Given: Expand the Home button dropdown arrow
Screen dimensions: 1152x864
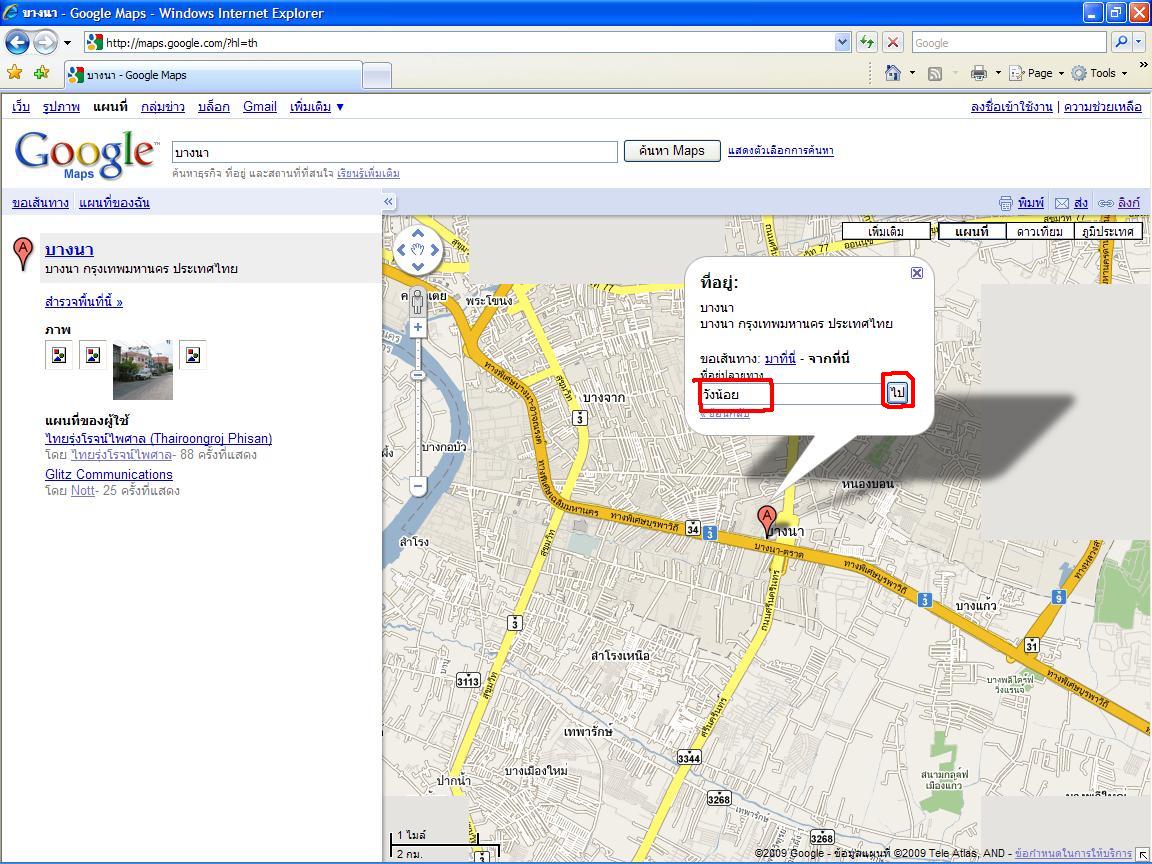Looking at the screenshot, I should coord(912,73).
